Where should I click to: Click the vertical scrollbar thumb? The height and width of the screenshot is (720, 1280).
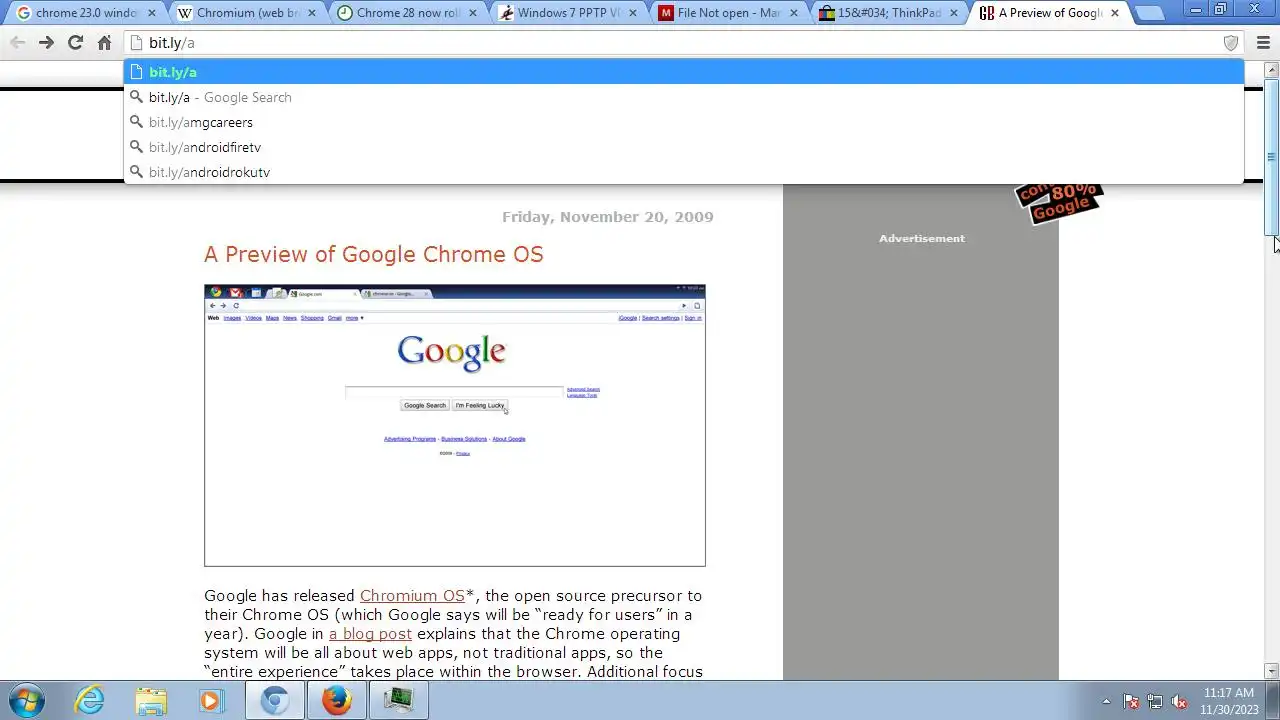[1272, 156]
